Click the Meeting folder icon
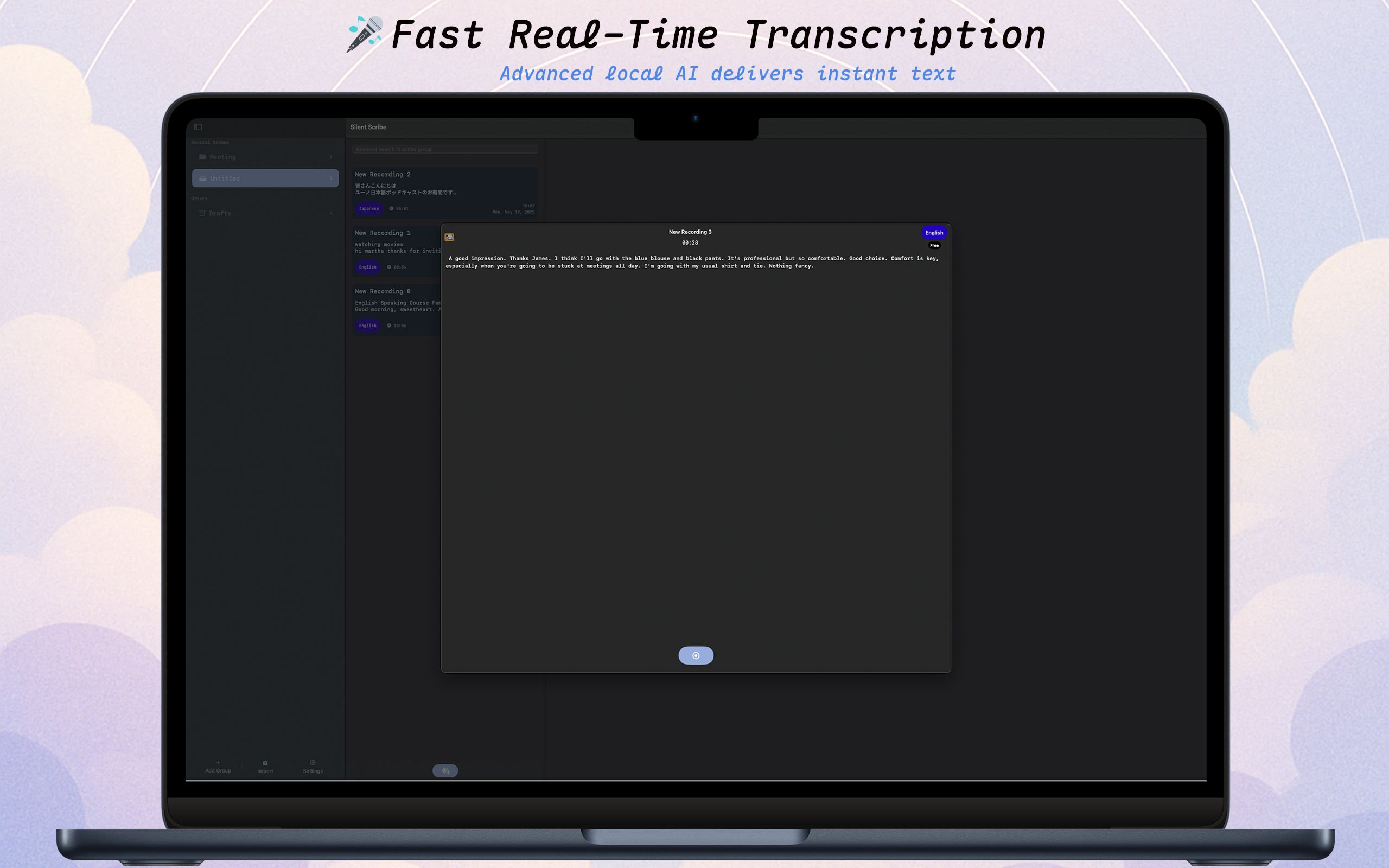This screenshot has width=1389, height=868. coord(202,157)
